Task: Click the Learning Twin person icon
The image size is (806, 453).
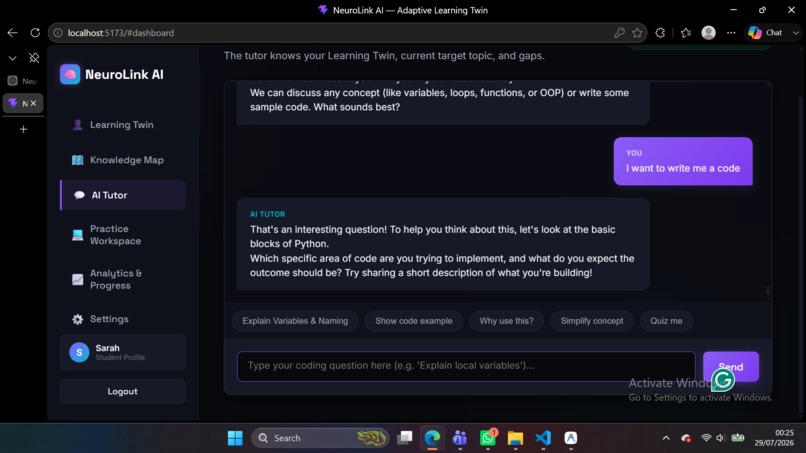Action: coord(78,125)
